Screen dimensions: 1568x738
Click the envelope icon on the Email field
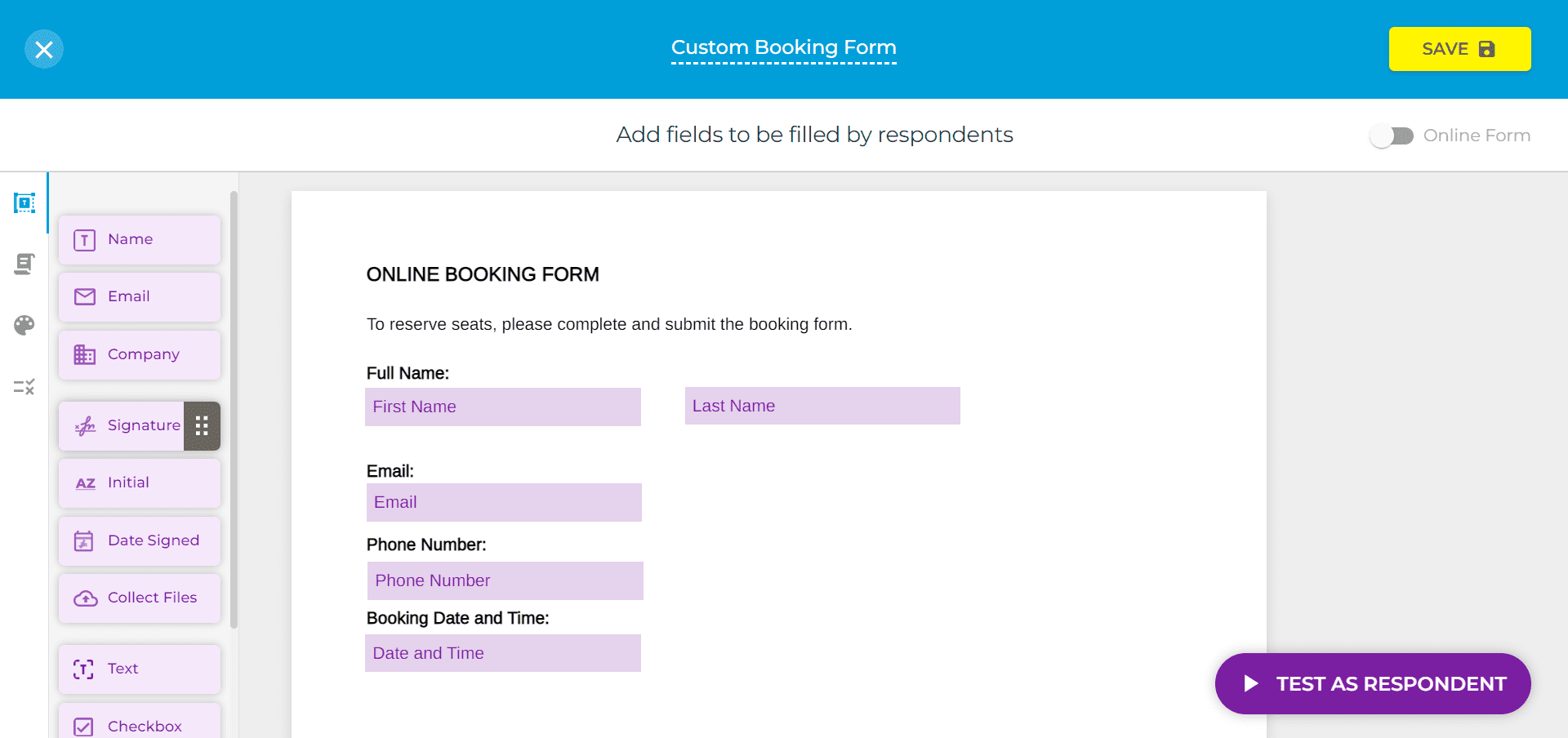(x=84, y=296)
